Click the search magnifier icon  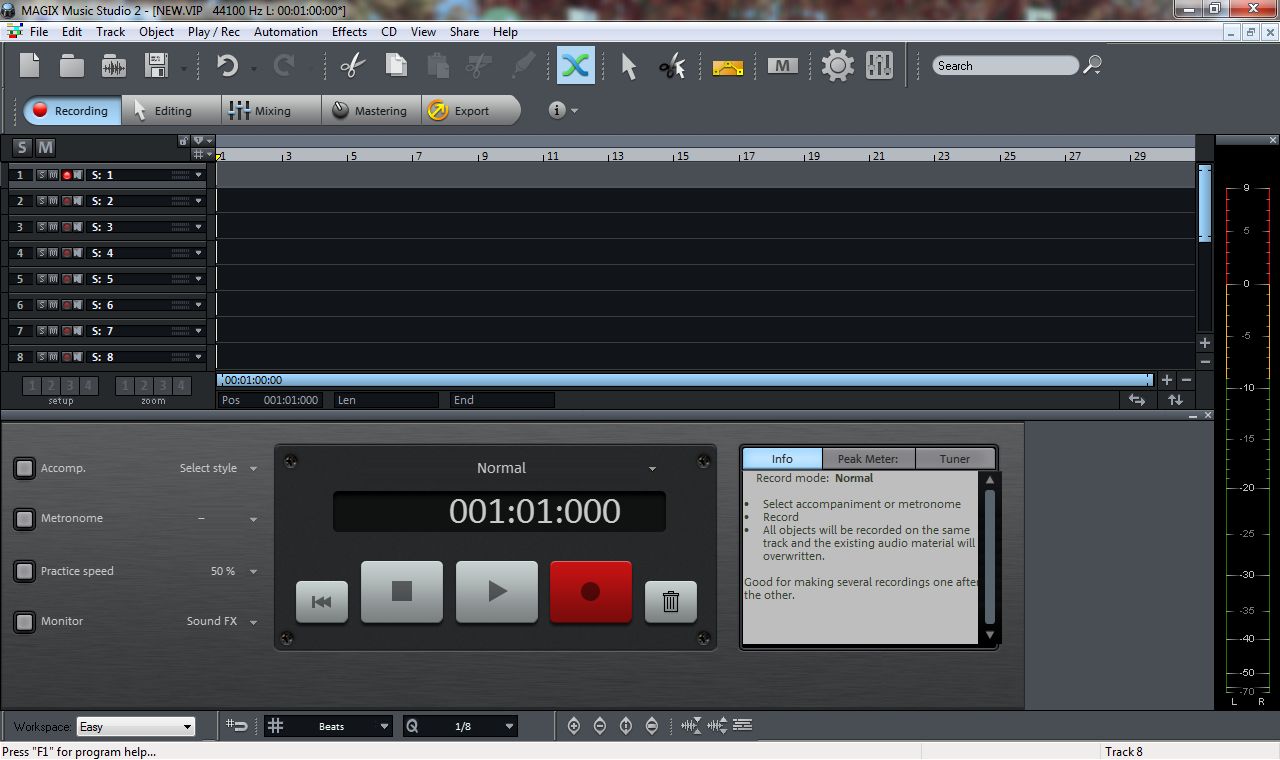pyautogui.click(x=1093, y=65)
